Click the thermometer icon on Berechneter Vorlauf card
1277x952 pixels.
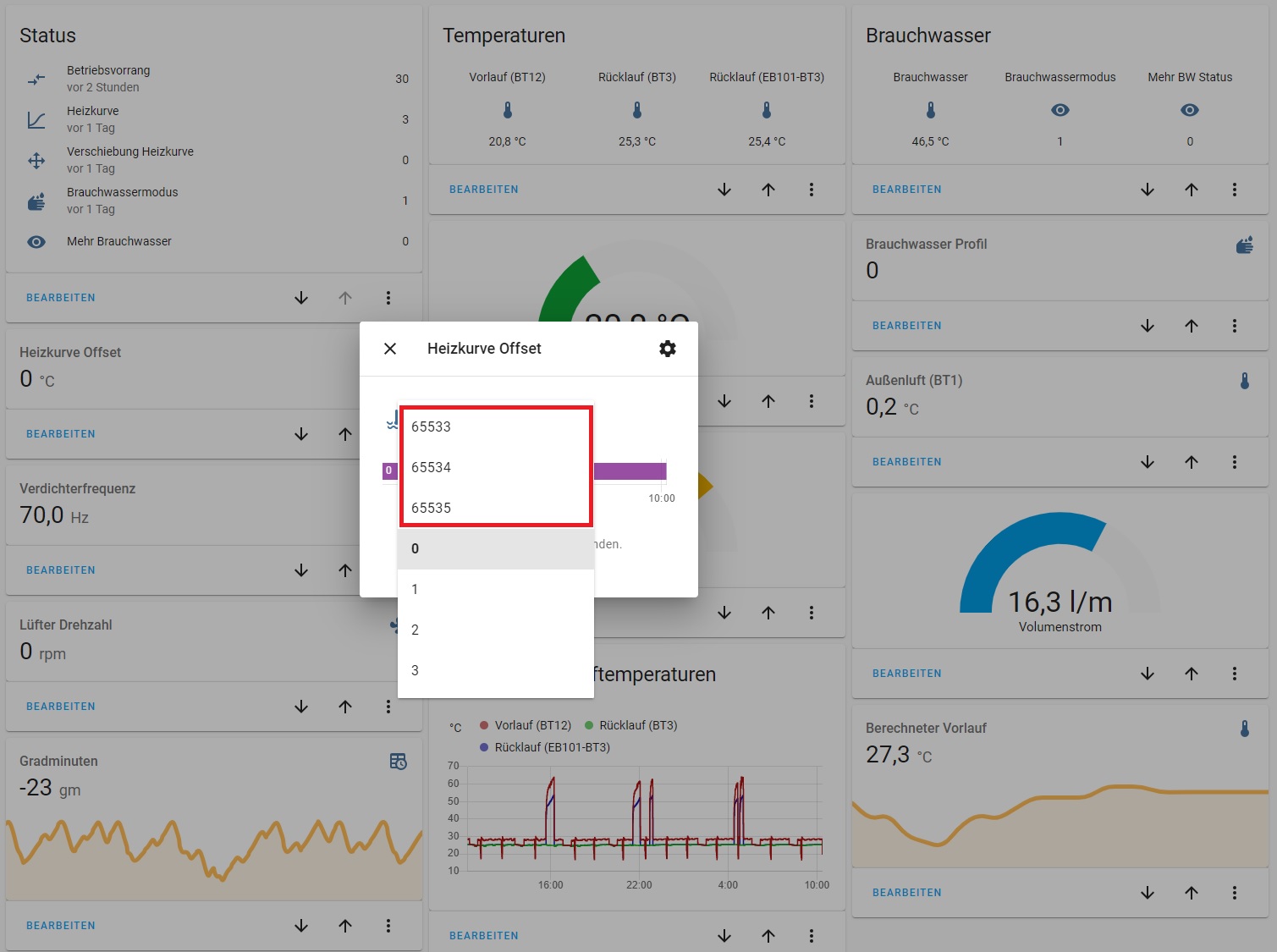1244,728
